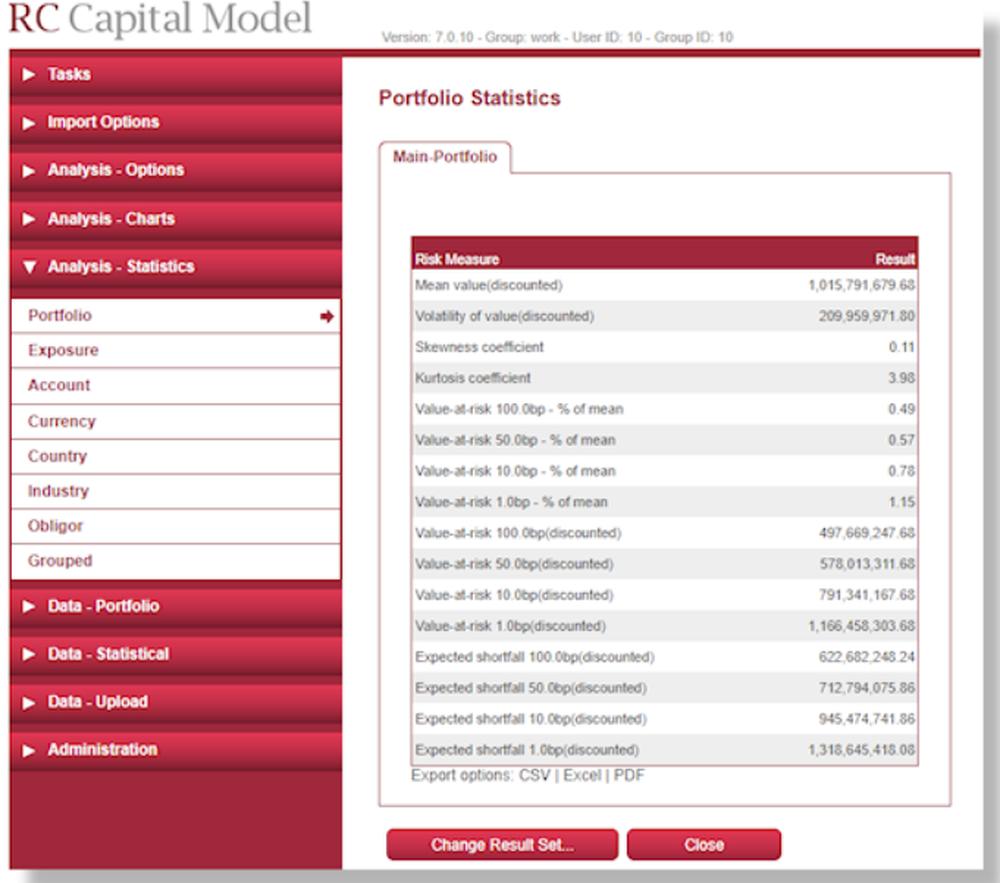The image size is (1000, 883).
Task: Export the table to PDF
Action: 631,775
